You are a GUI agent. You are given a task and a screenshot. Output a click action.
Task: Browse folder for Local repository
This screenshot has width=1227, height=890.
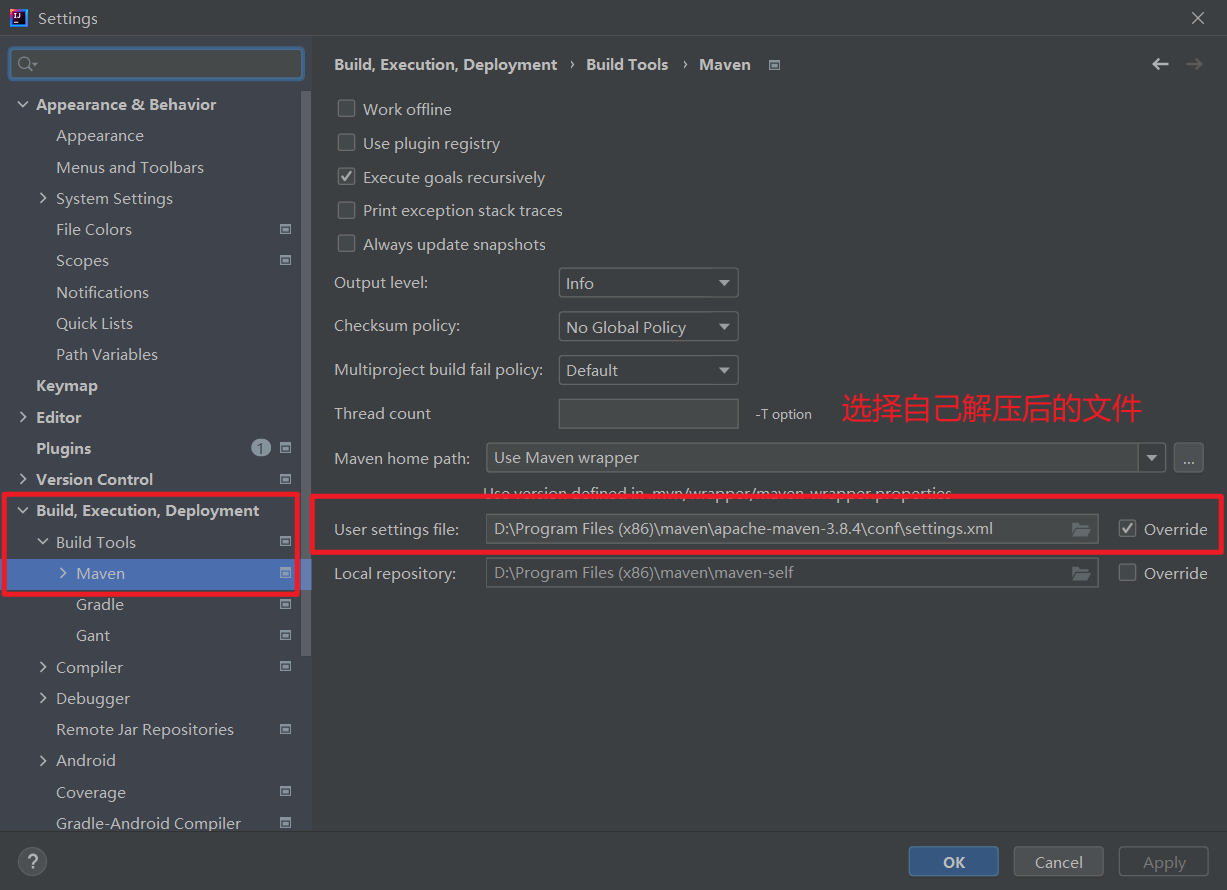(1081, 573)
